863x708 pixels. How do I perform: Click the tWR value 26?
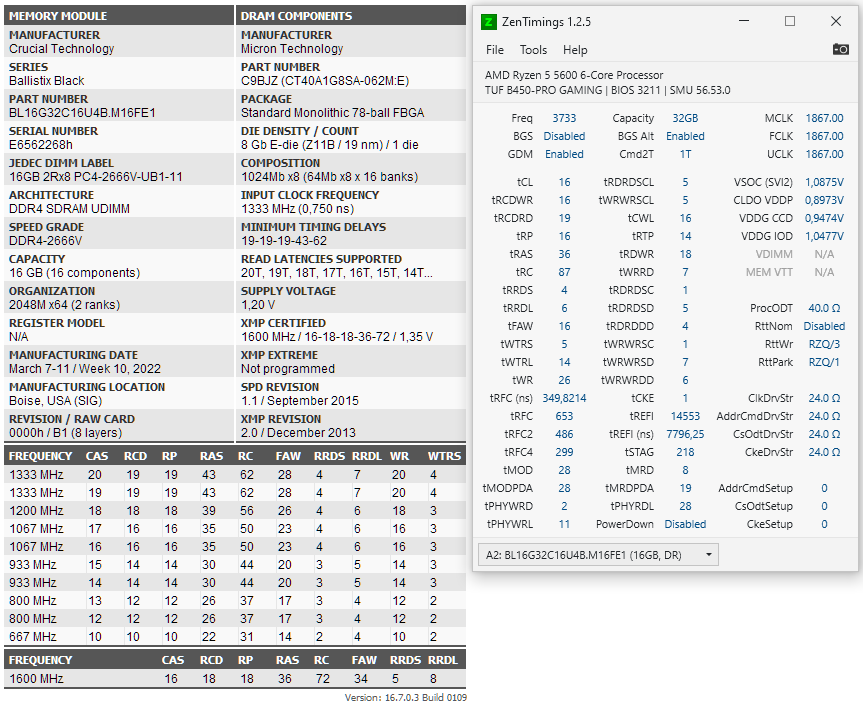click(564, 380)
